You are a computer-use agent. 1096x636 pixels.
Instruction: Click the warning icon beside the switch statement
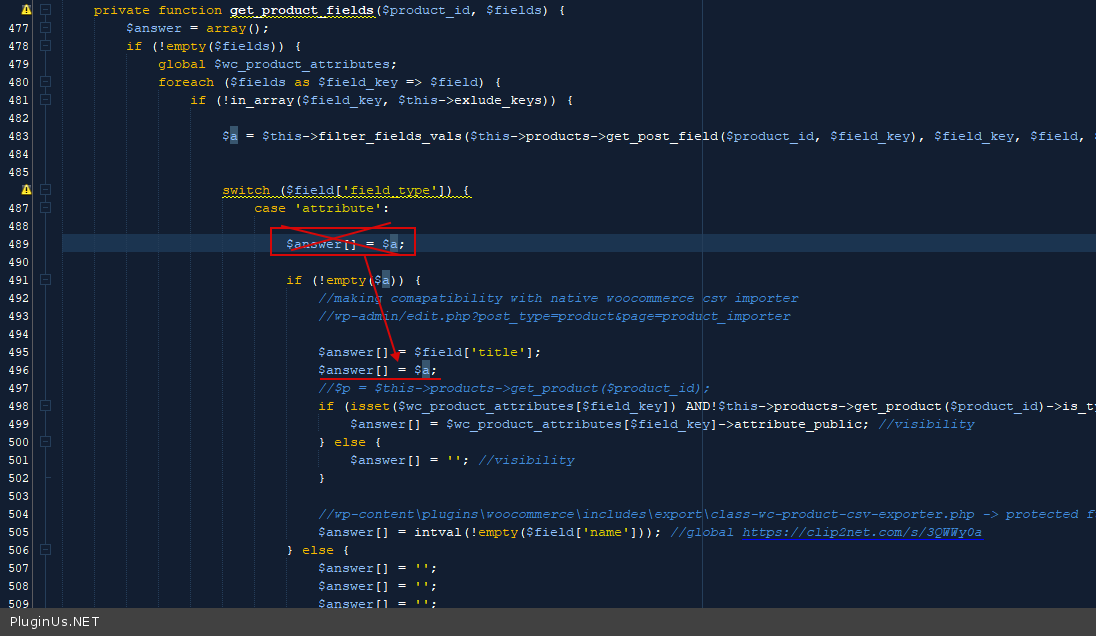point(26,190)
